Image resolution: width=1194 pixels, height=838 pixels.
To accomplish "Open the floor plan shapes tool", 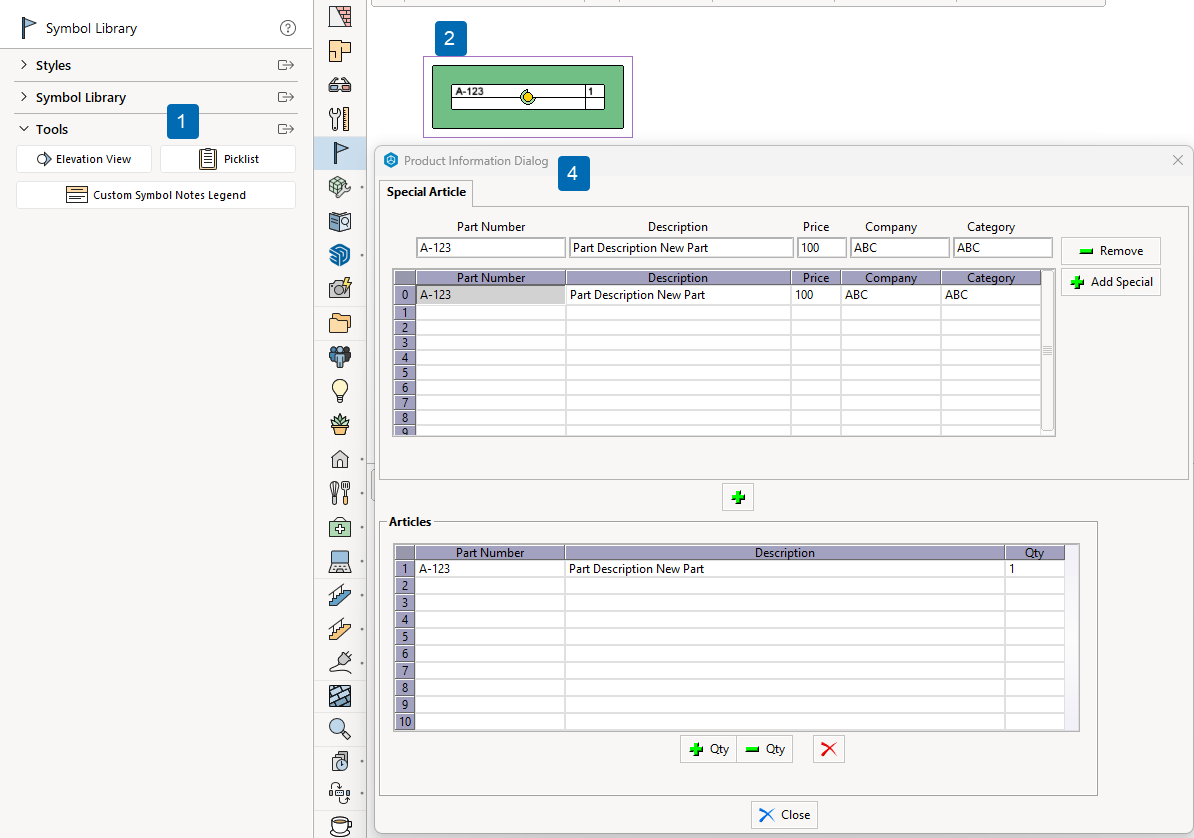I will click(x=340, y=50).
